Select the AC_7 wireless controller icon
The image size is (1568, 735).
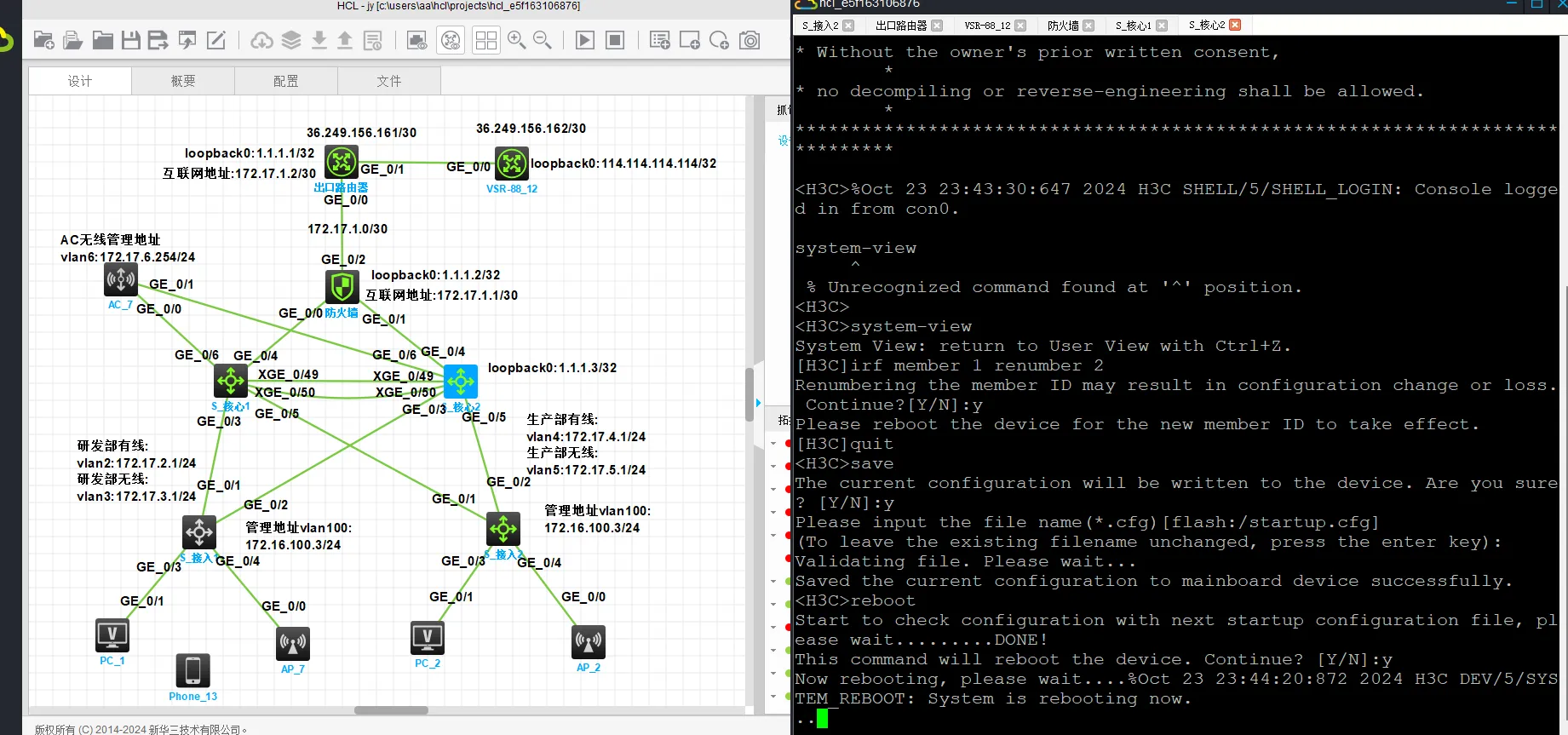click(121, 278)
